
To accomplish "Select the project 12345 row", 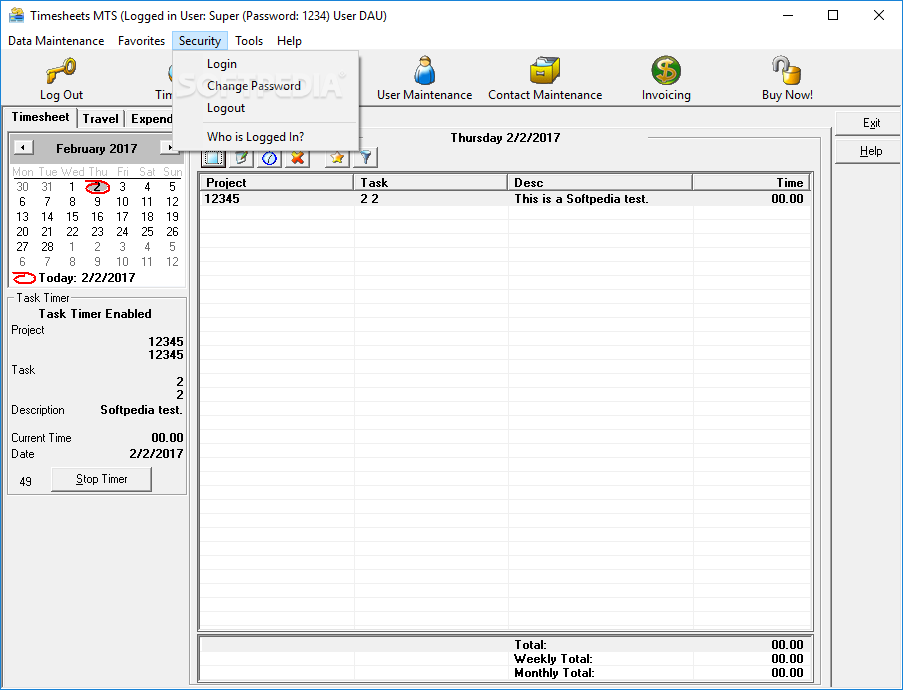I will [x=505, y=199].
